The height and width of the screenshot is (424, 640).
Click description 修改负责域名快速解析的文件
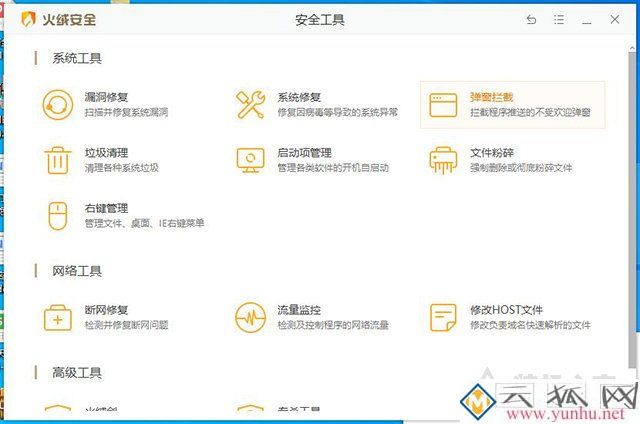(x=530, y=325)
